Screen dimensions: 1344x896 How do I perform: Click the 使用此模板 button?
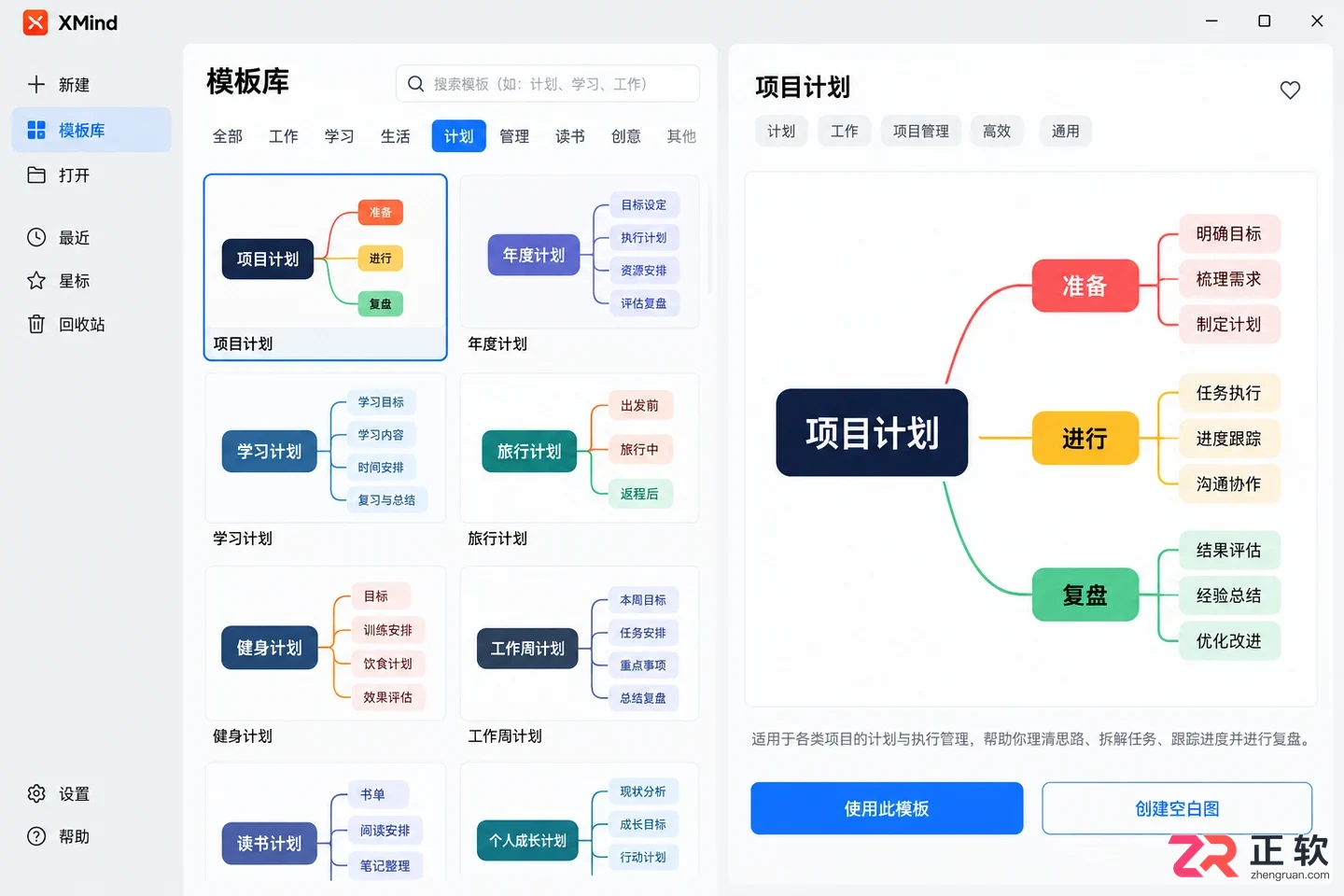pos(887,808)
